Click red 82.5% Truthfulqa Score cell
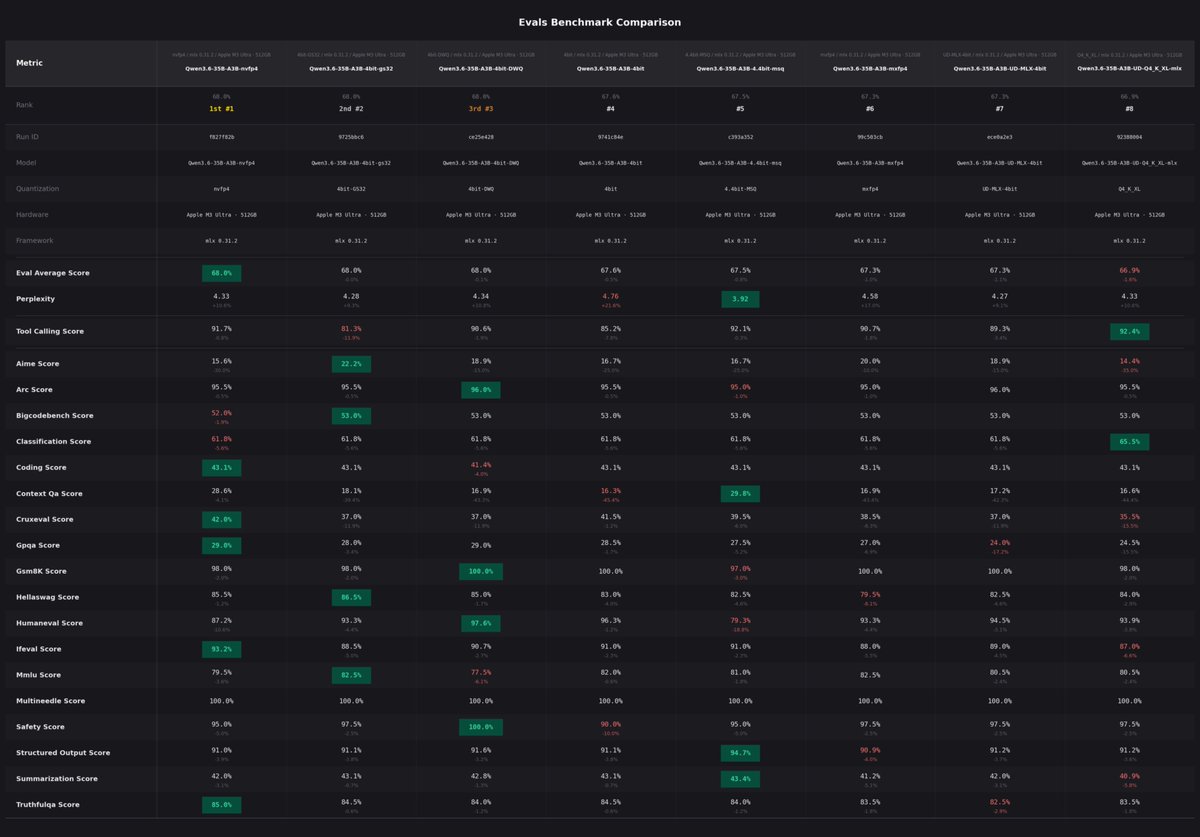1200x837 pixels. pos(1000,803)
